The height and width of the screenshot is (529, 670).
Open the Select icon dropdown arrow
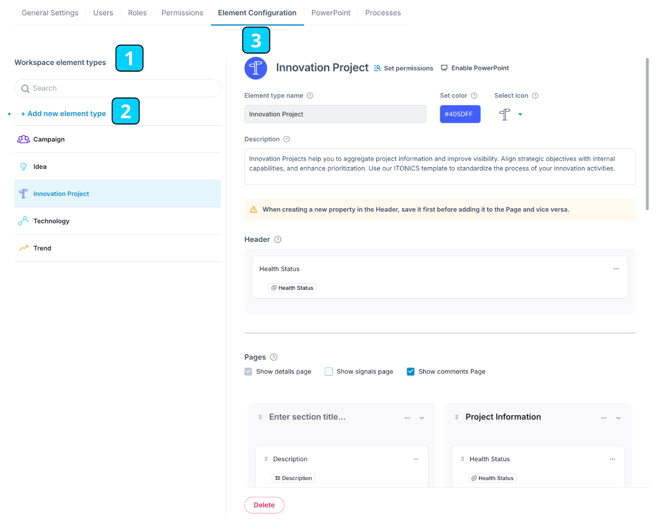tap(520, 115)
